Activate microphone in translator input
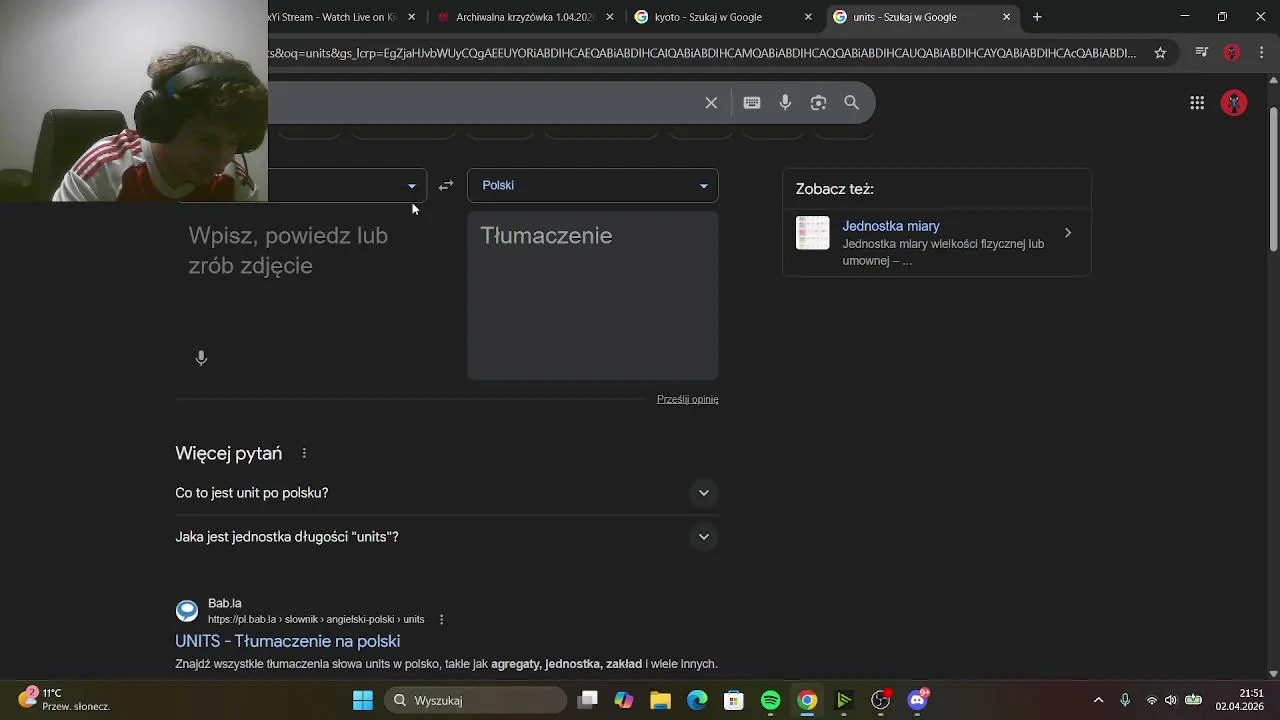Screen dimensions: 1280x720 (201, 358)
